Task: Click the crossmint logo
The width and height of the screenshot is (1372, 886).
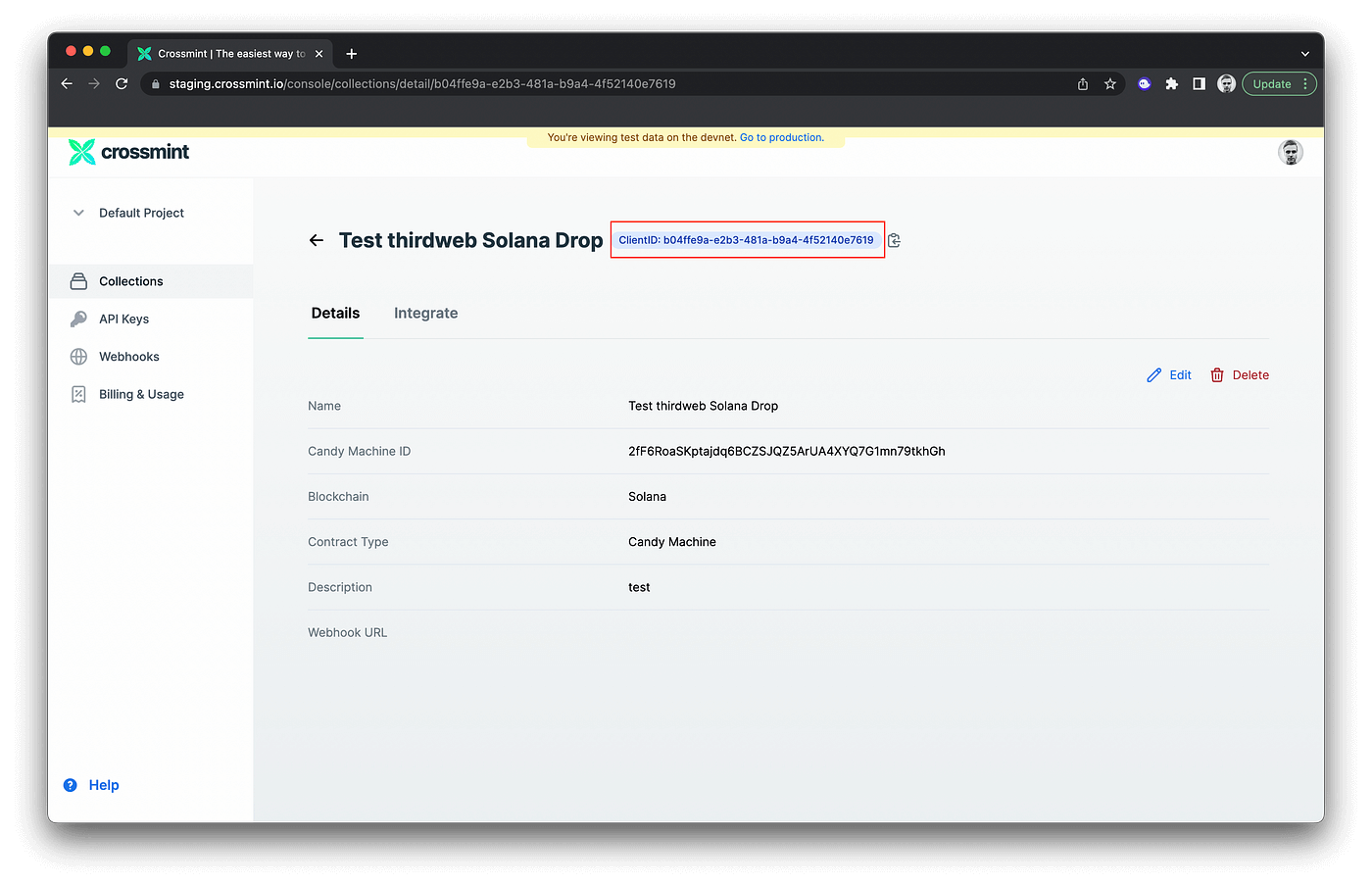Action: pos(128,152)
